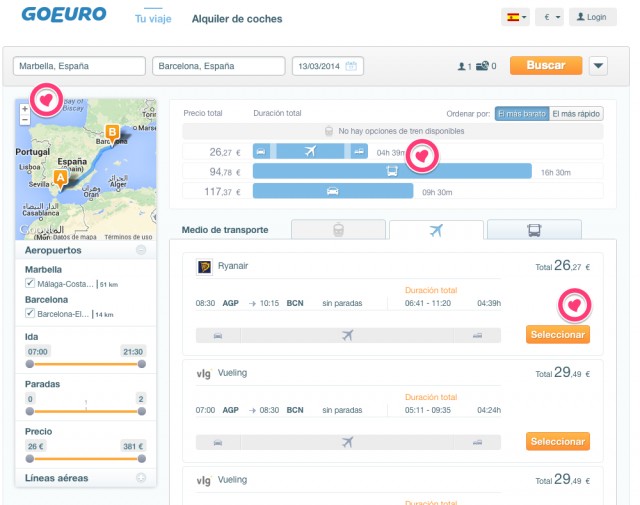
Task: Click Ida slider left handle
Action: pos(30,364)
